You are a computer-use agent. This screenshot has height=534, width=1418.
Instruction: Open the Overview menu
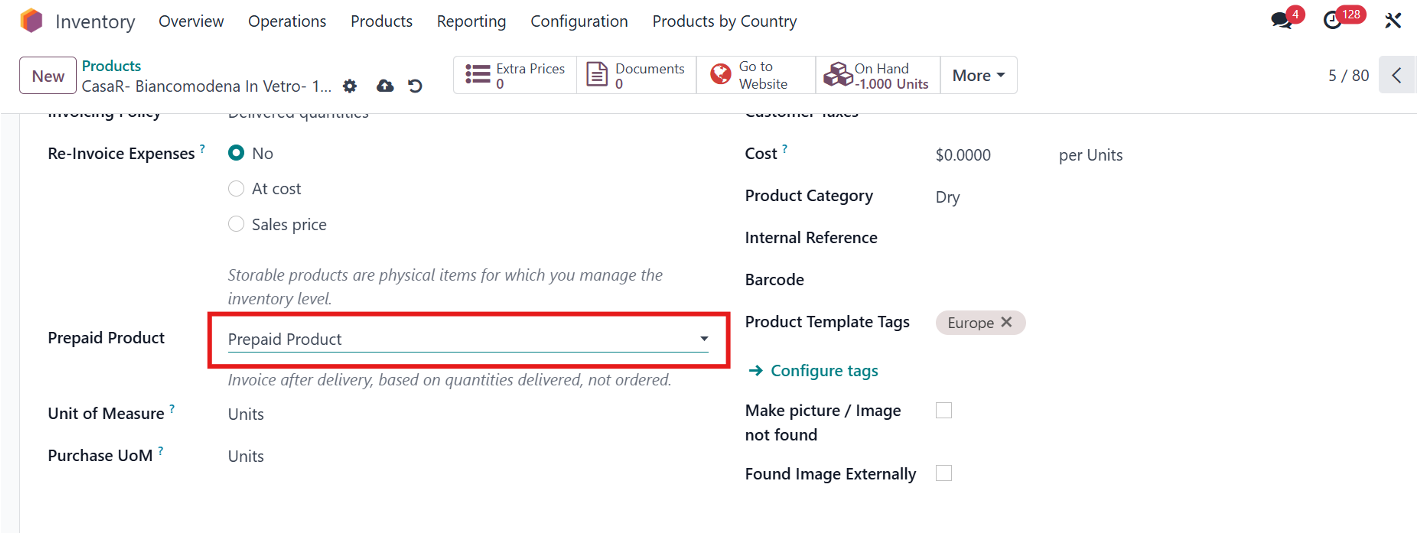(191, 21)
